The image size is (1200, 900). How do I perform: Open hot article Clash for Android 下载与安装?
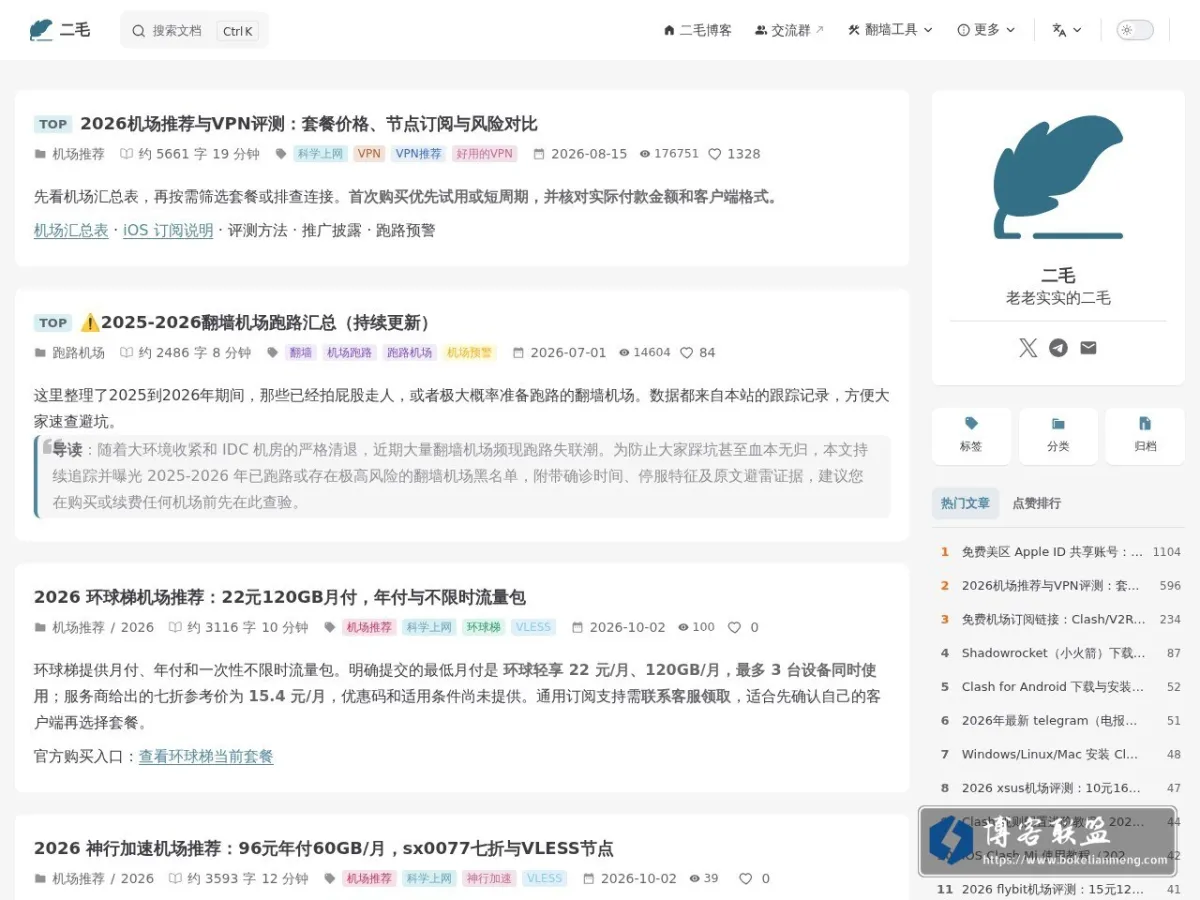point(1053,687)
